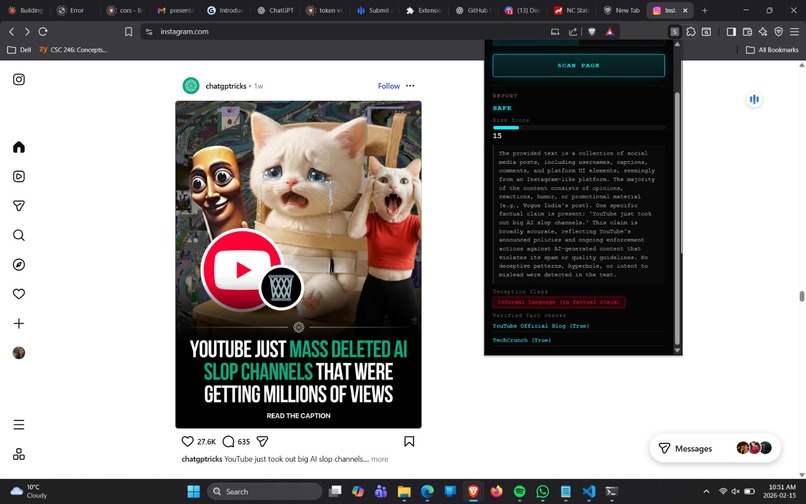Open Brave Shields lion icon

(x=592, y=32)
